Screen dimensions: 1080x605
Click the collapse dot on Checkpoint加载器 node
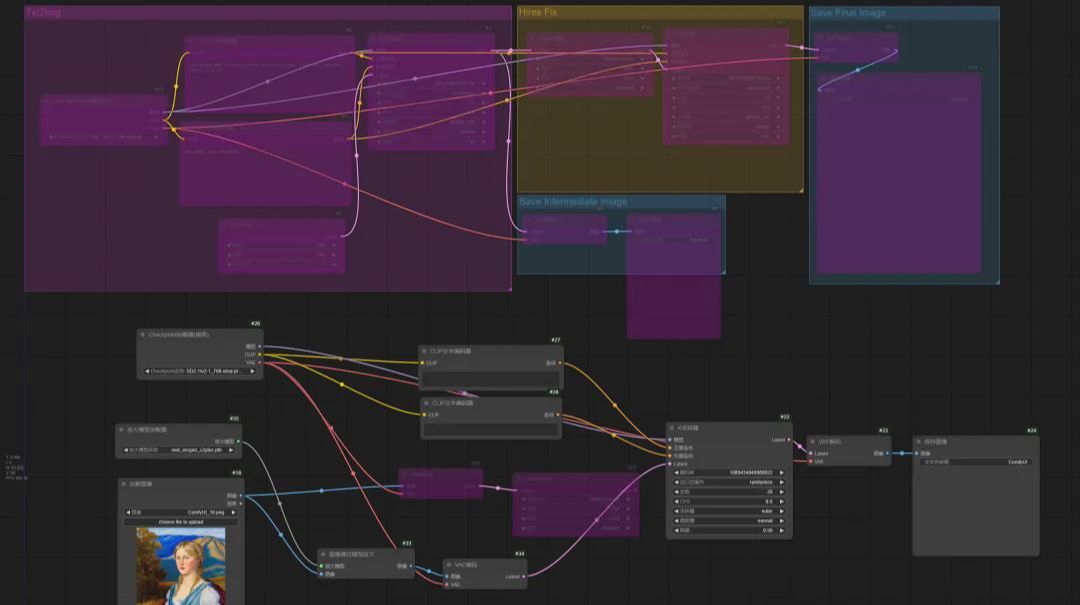point(142,333)
